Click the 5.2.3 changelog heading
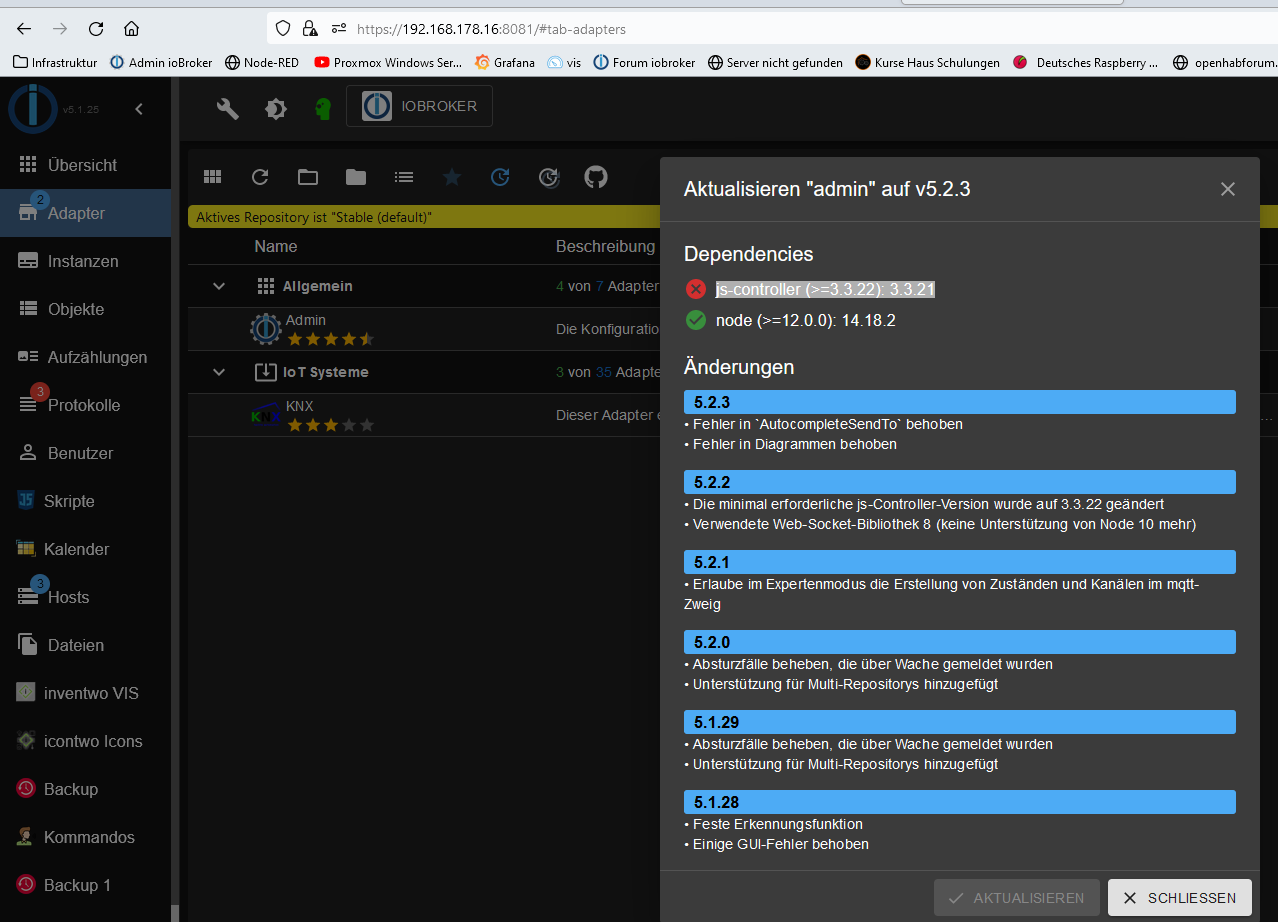1278x922 pixels. pyautogui.click(x=960, y=402)
